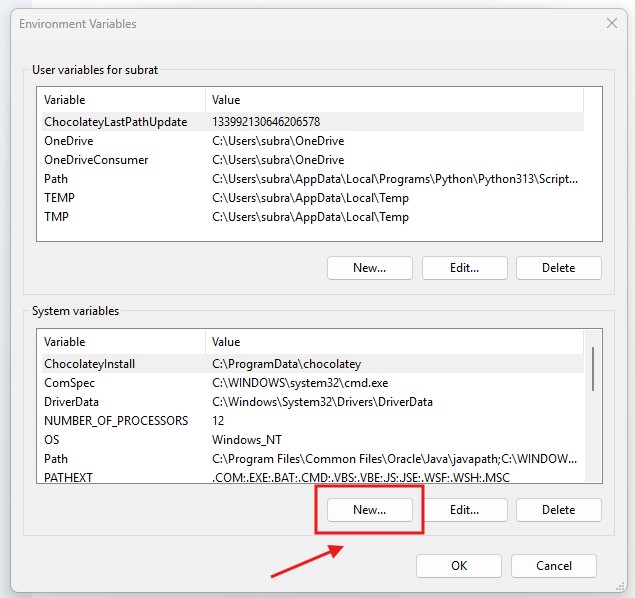Select ChocolateyLastPathUpdate user variable row
The width and height of the screenshot is (635, 598).
click(115, 122)
